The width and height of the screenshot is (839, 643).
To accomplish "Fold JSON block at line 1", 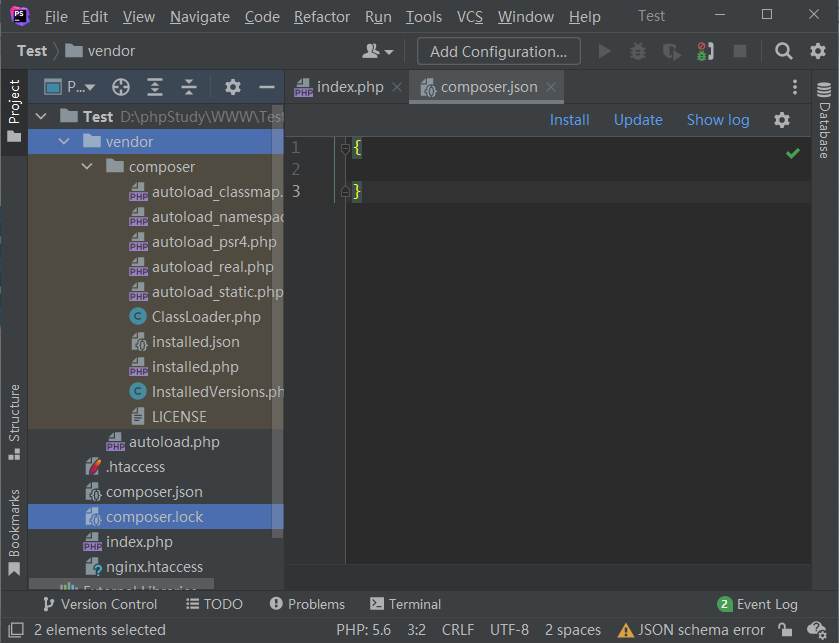I will click(x=345, y=148).
